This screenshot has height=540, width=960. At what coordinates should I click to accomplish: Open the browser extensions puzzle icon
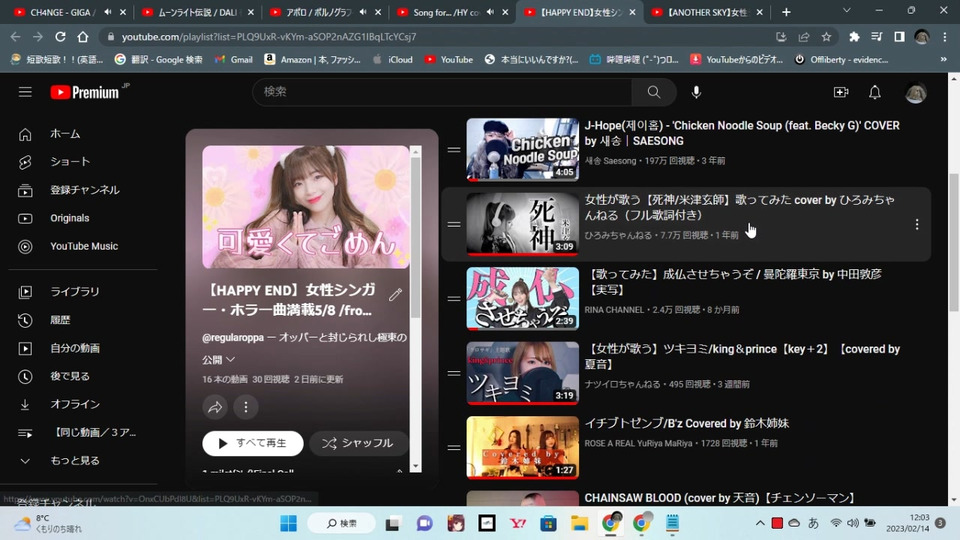tap(854, 37)
